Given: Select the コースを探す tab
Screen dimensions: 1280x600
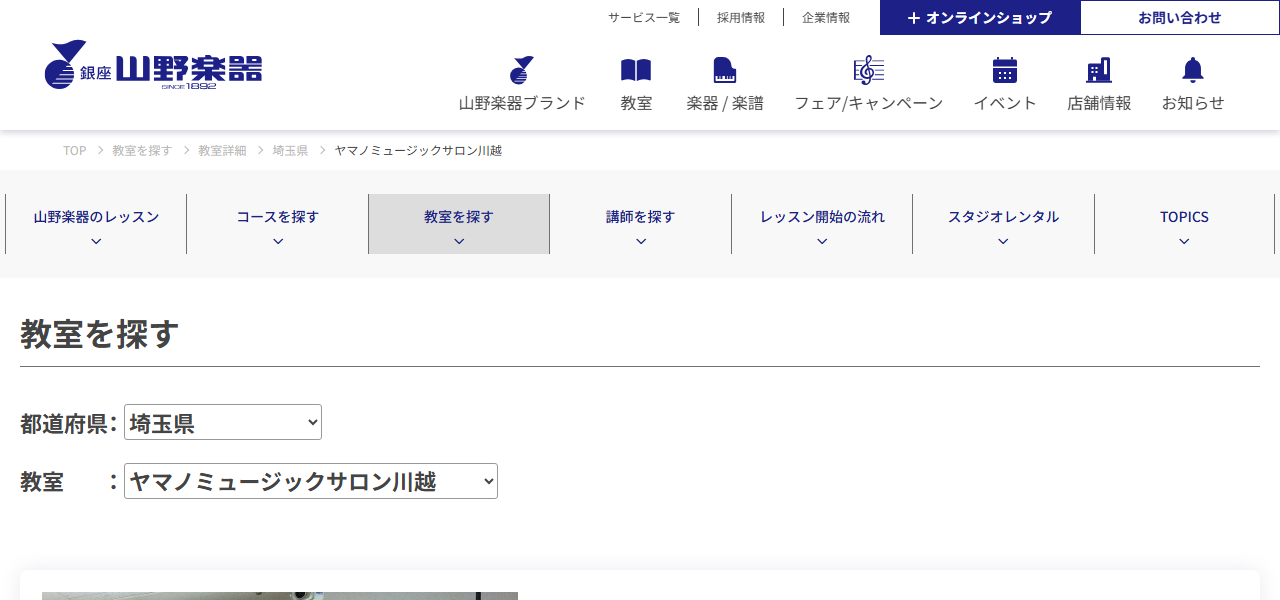Looking at the screenshot, I should [x=278, y=224].
